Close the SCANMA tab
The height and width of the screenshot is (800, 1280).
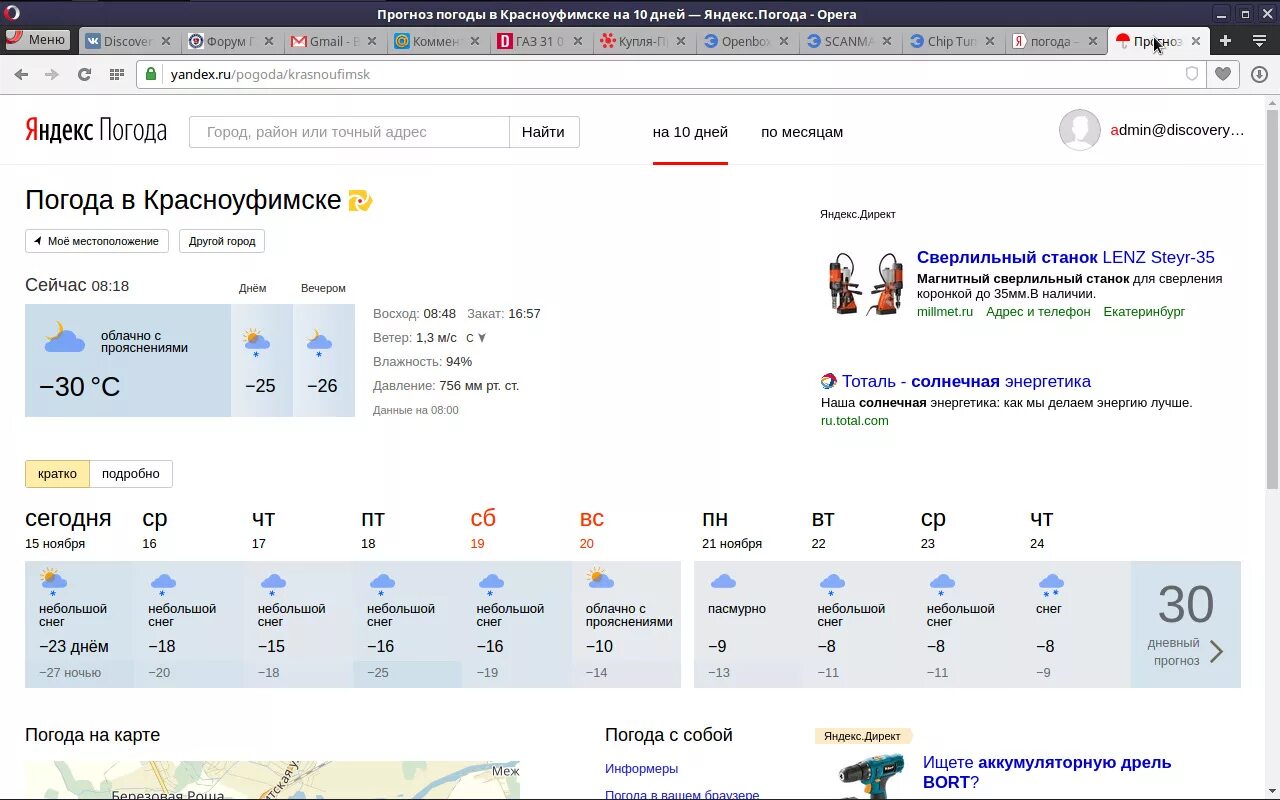pos(887,41)
